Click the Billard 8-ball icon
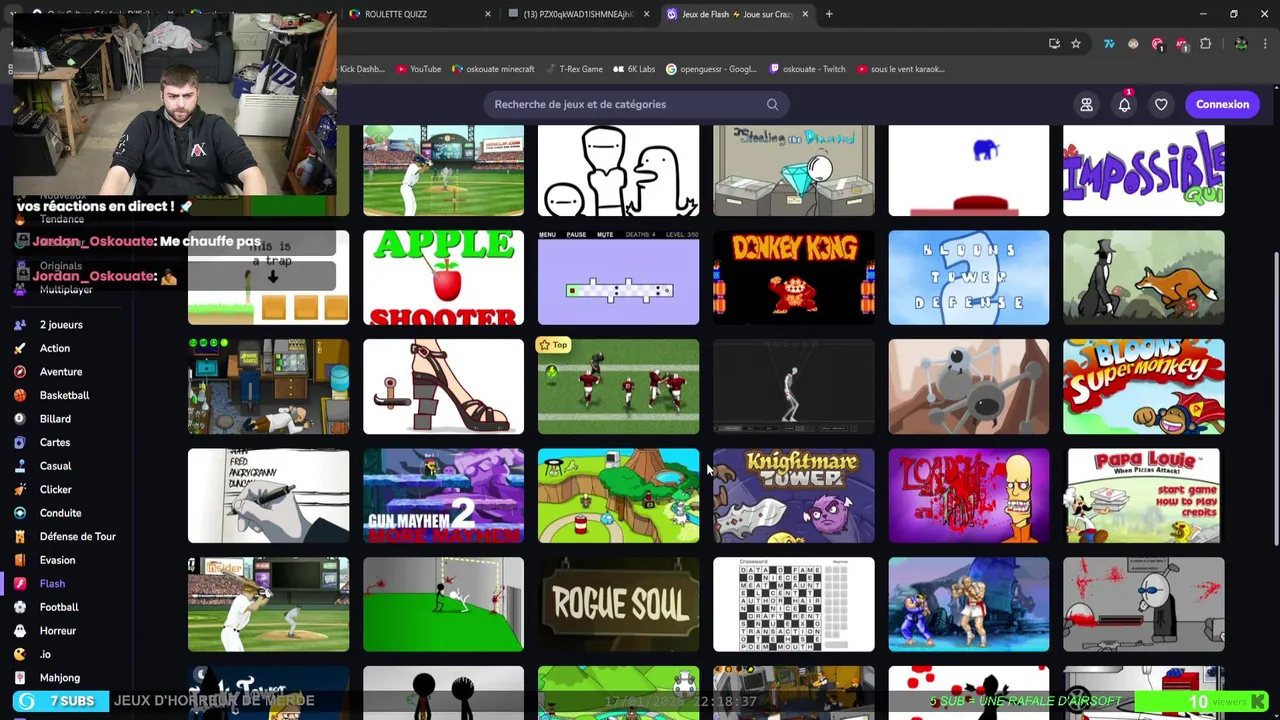The width and height of the screenshot is (1280, 720). click(x=19, y=419)
